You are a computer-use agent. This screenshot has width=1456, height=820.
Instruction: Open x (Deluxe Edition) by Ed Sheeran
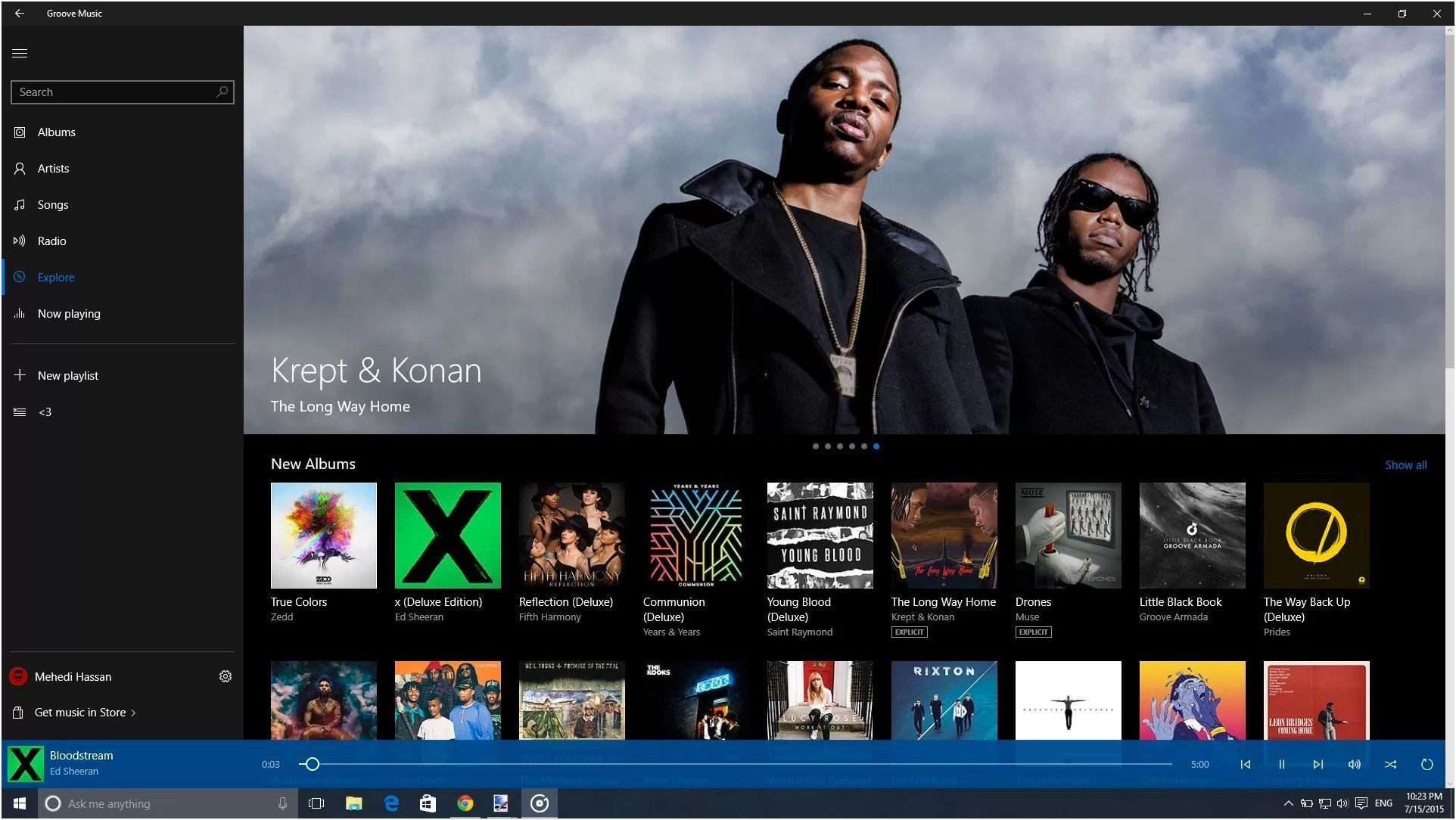point(447,536)
